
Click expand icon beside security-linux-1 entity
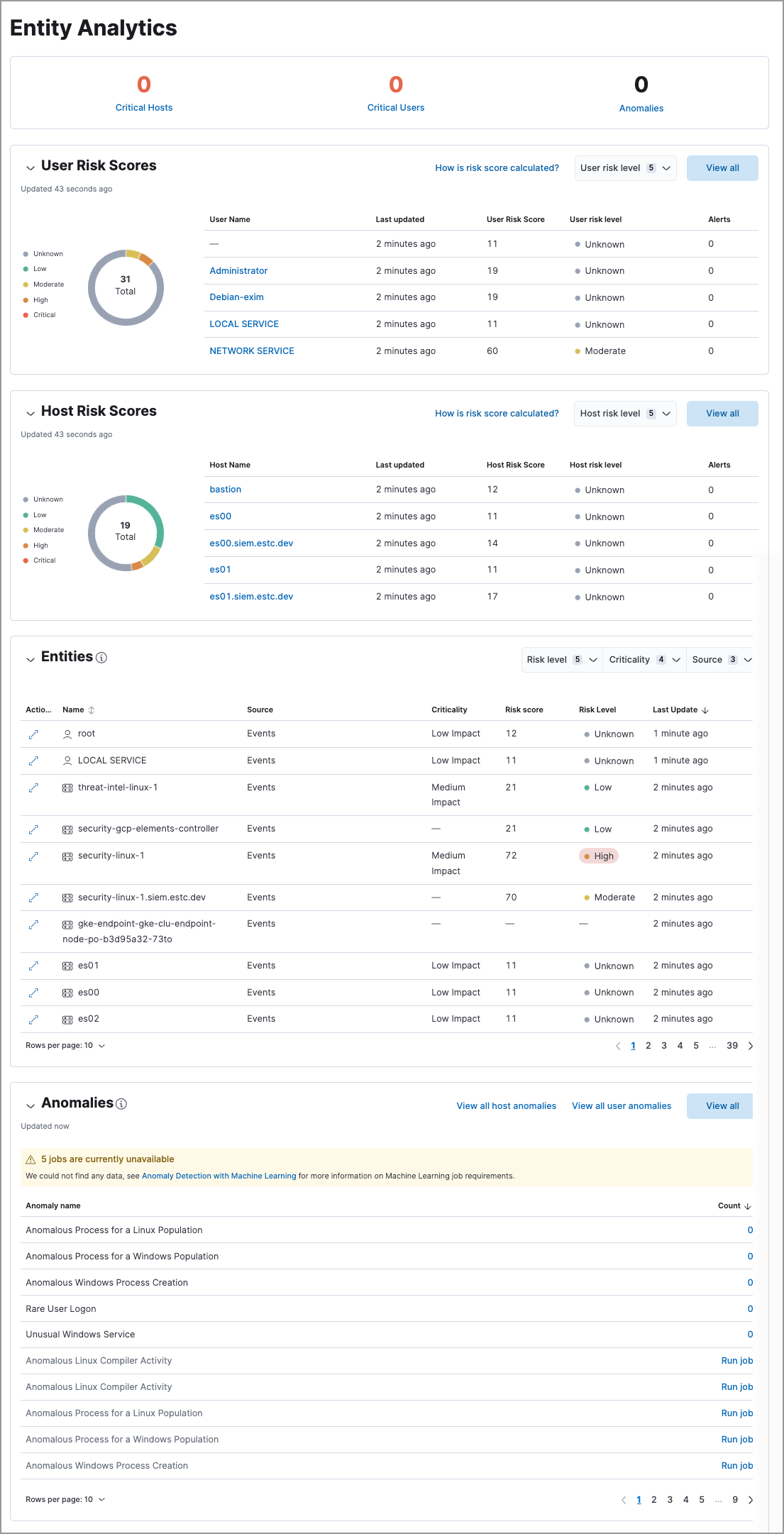[33, 856]
